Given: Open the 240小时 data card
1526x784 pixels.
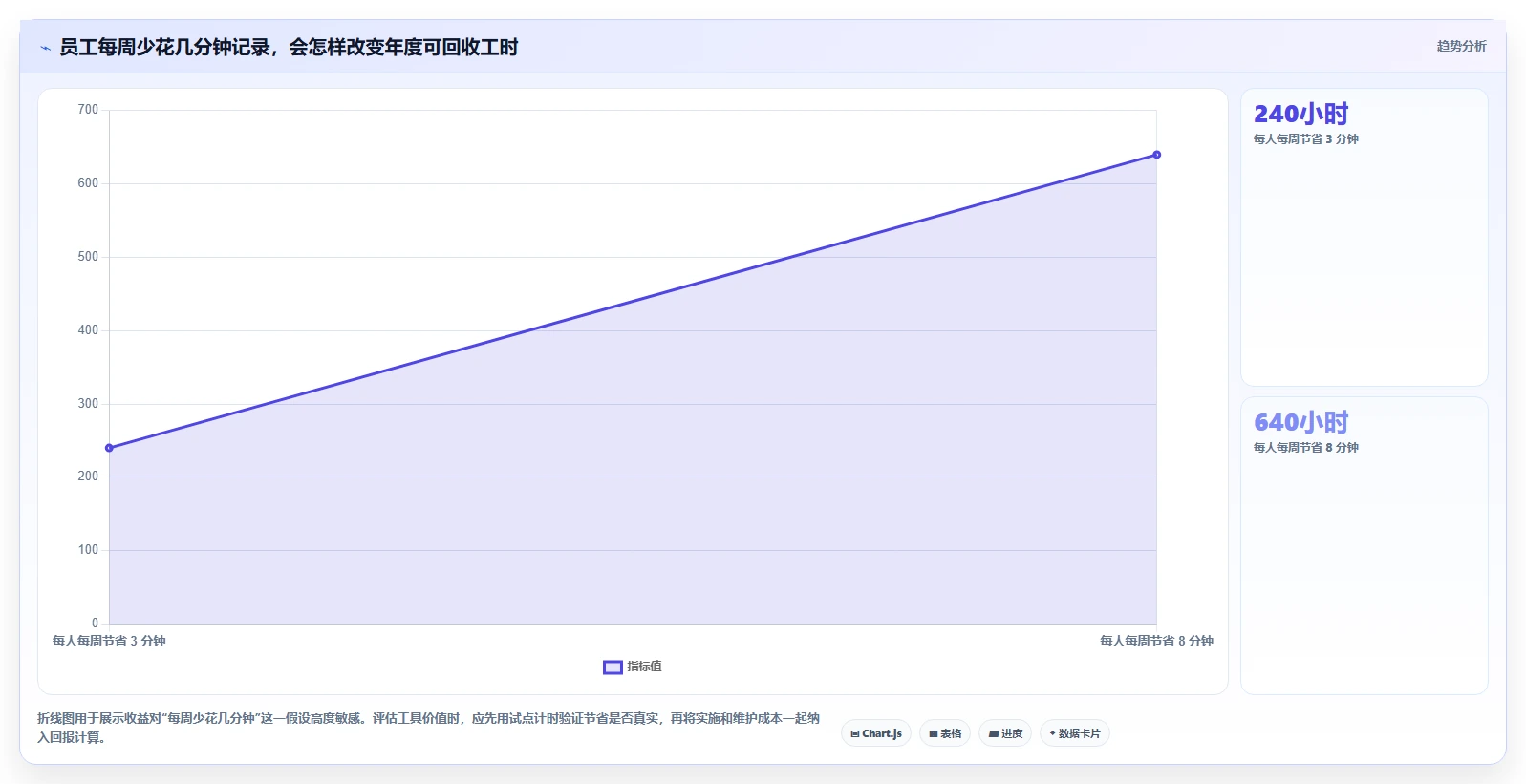Looking at the screenshot, I should click(1364, 238).
